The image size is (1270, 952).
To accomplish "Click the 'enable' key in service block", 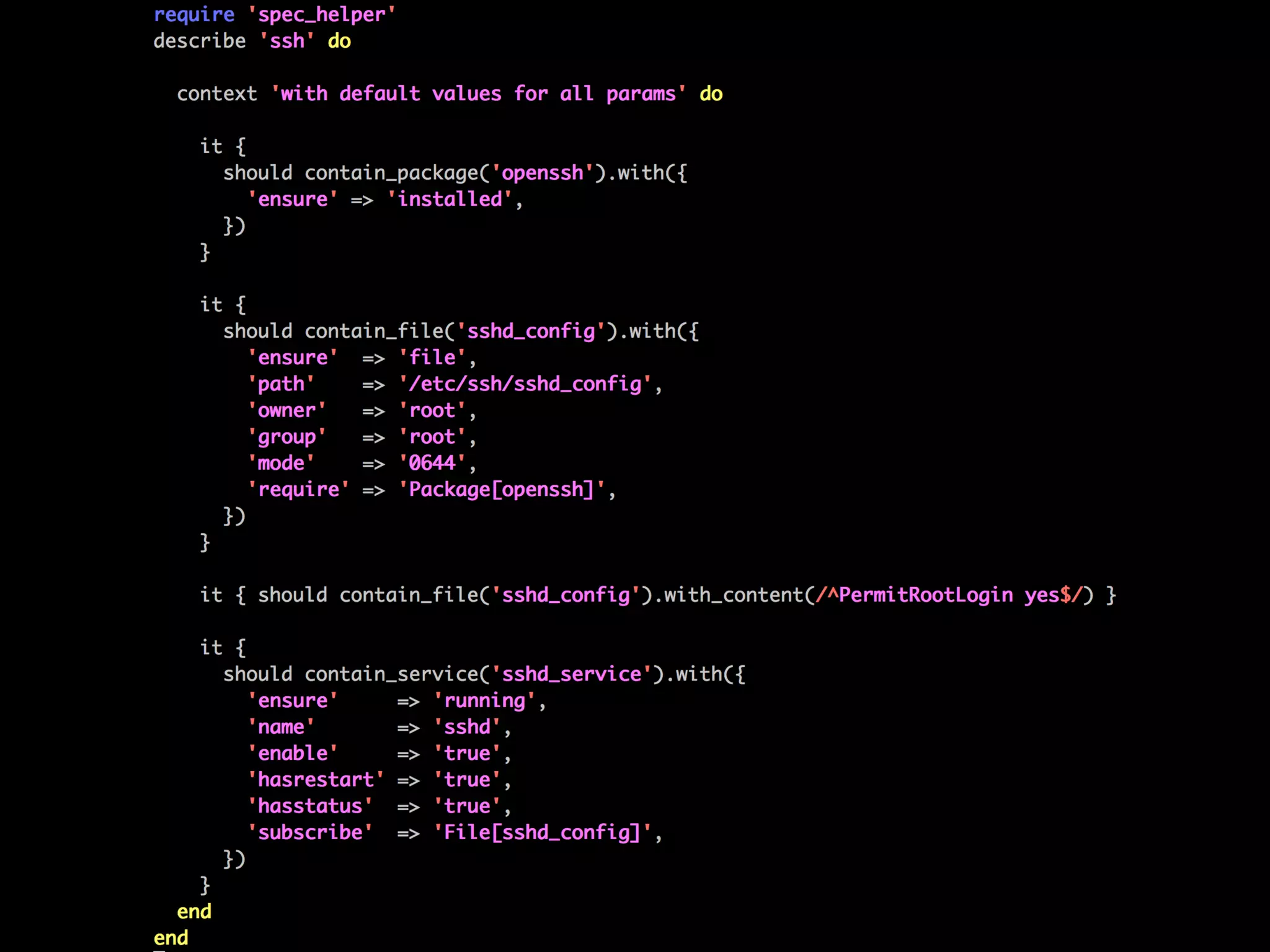I will point(293,753).
